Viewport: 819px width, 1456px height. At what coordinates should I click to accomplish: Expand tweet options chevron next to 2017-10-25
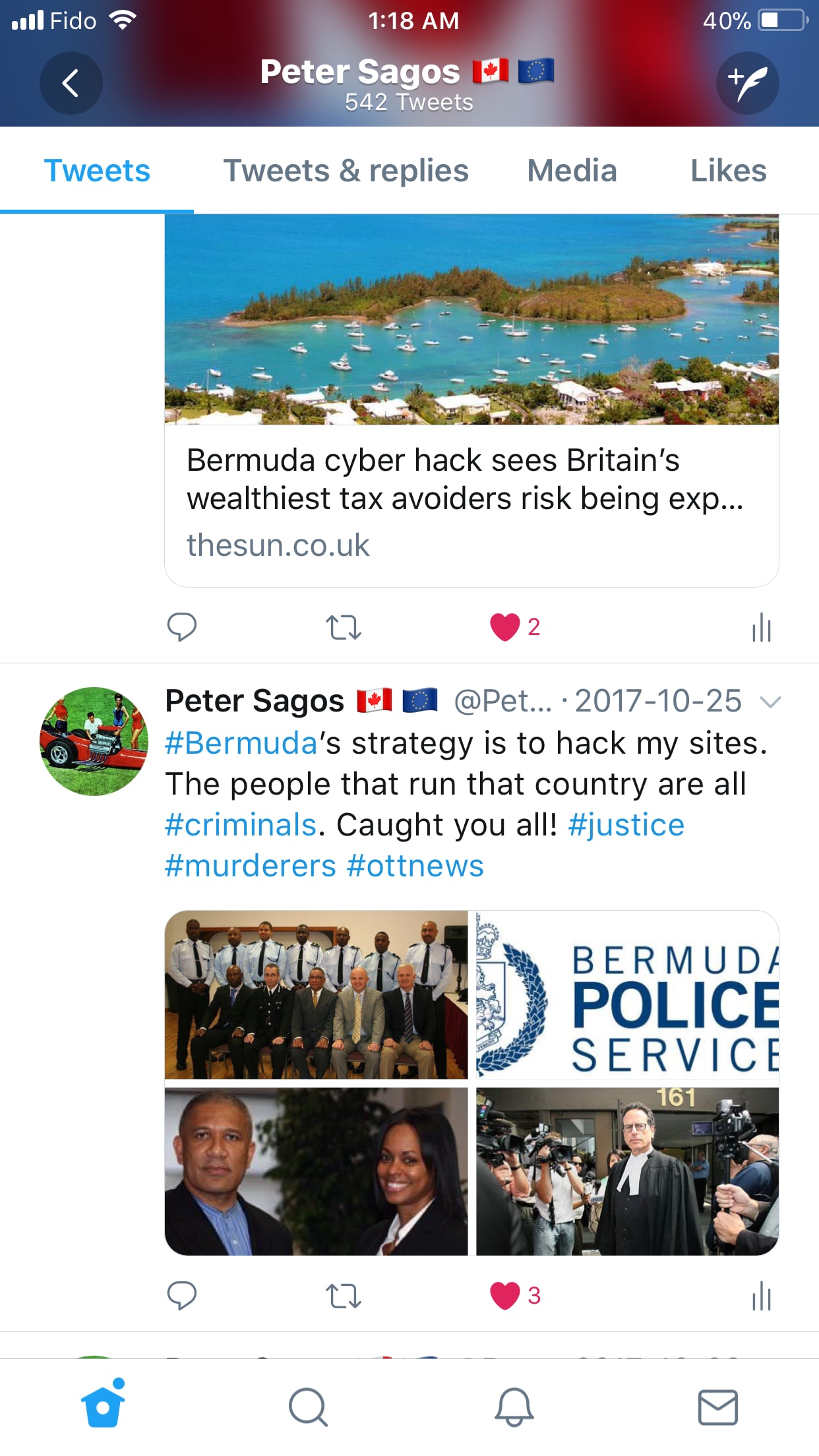click(770, 702)
